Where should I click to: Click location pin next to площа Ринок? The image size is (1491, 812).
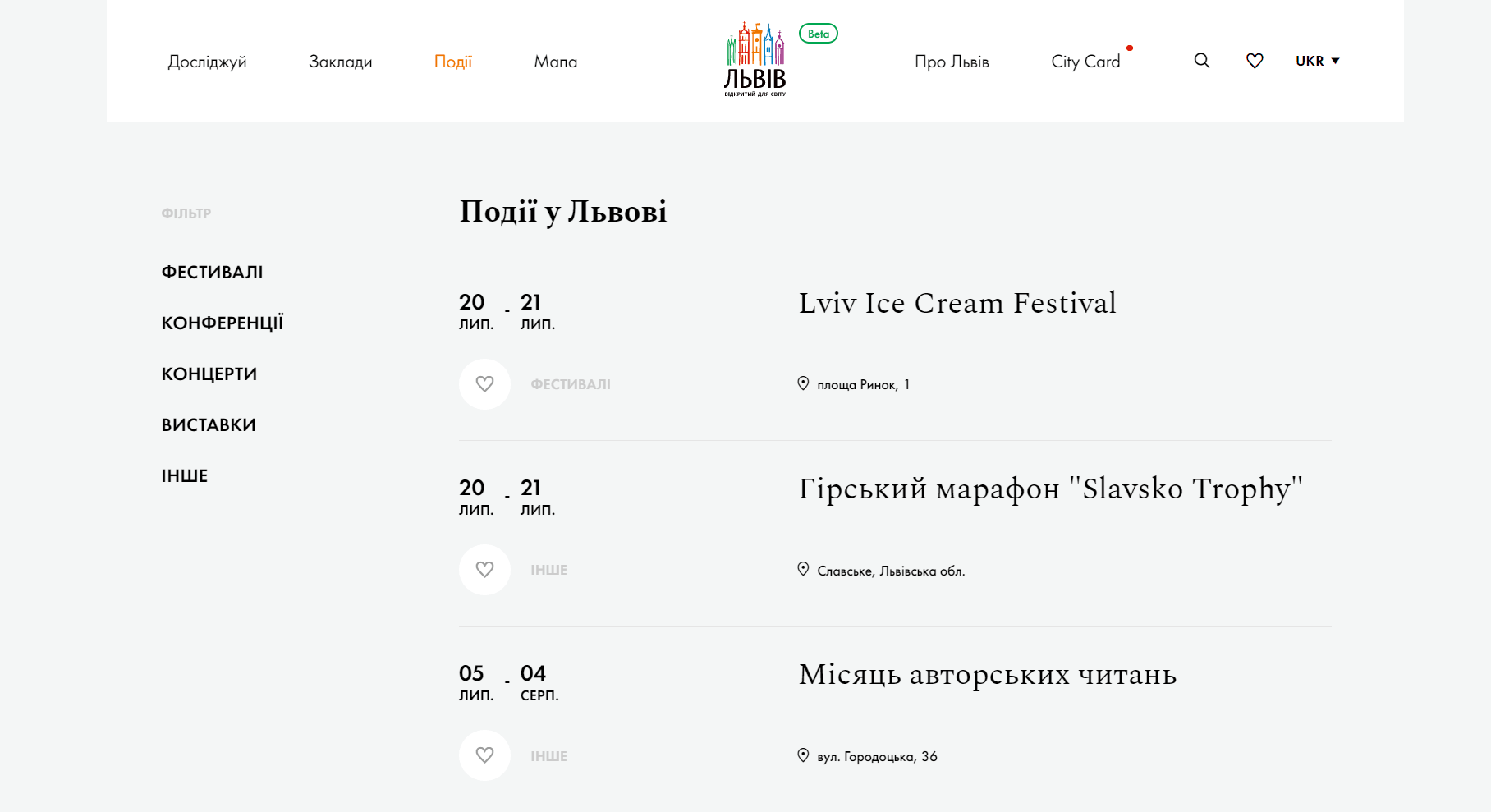[803, 383]
